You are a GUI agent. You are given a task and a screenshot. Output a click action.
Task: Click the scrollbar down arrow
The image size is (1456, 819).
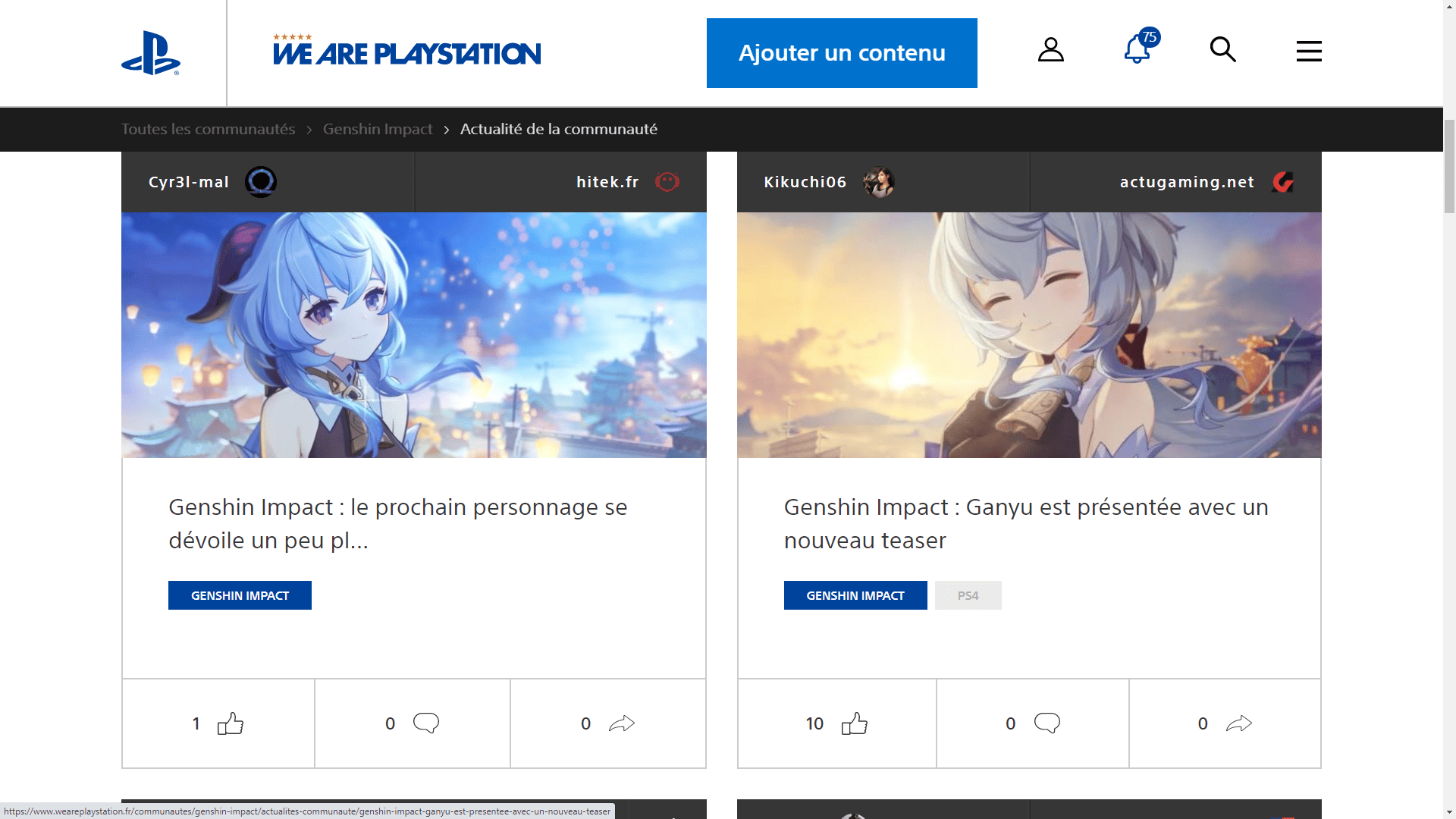click(1449, 812)
